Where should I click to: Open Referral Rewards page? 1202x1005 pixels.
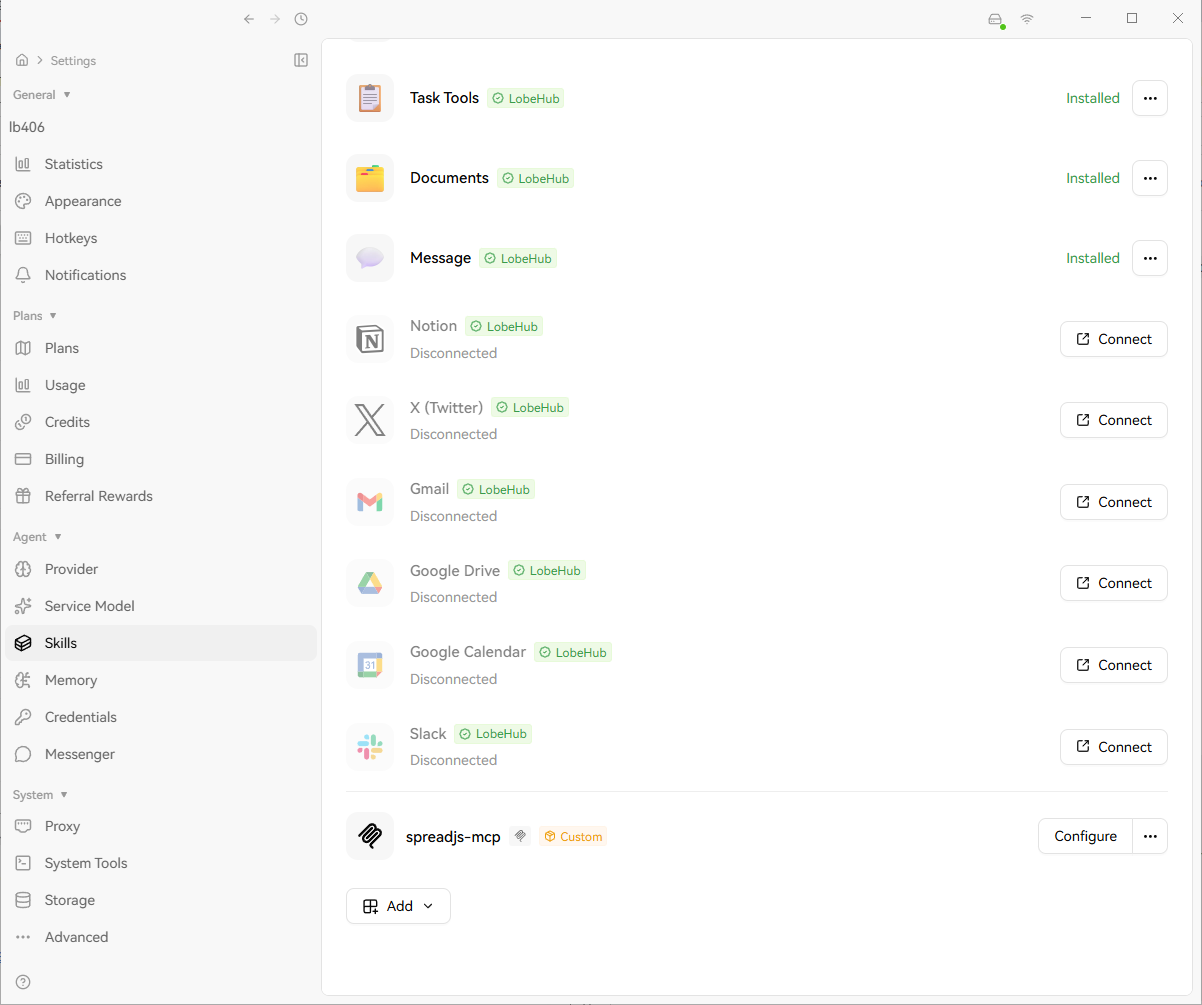click(160, 496)
